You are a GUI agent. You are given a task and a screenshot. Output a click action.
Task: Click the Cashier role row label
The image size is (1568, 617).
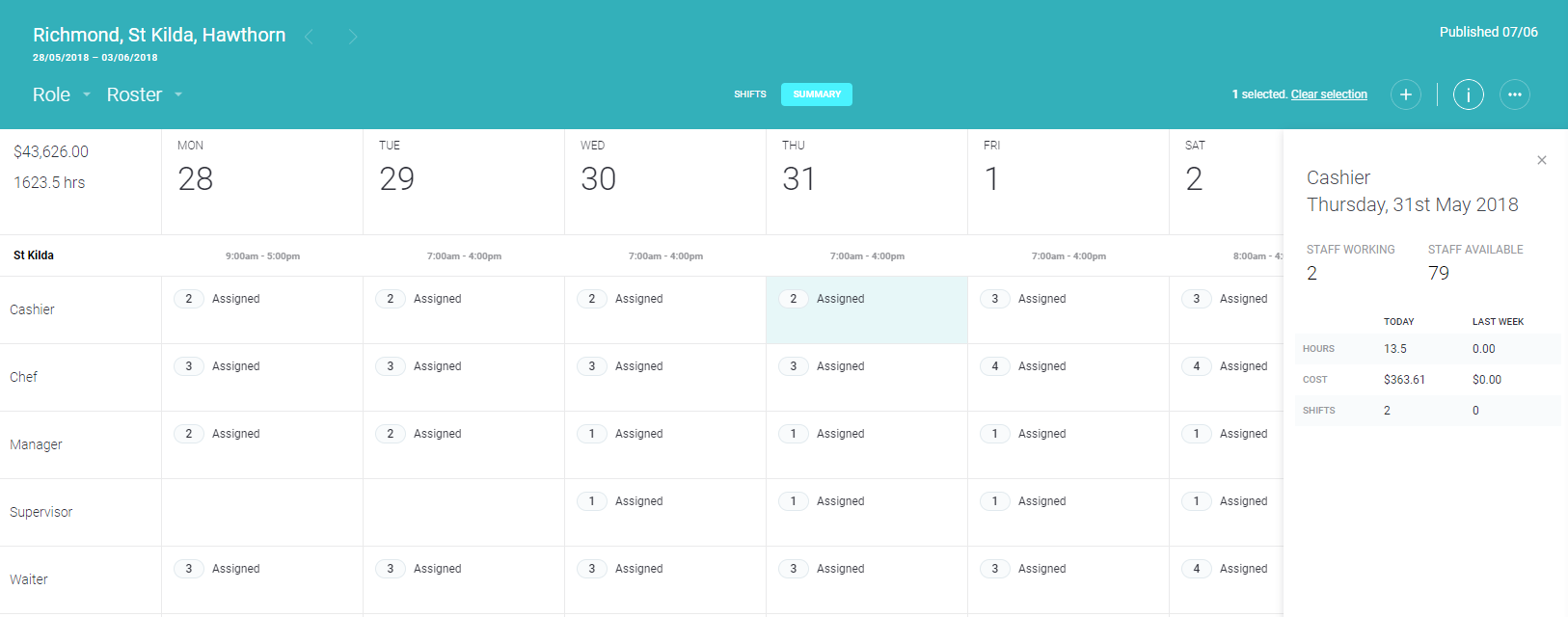(33, 309)
